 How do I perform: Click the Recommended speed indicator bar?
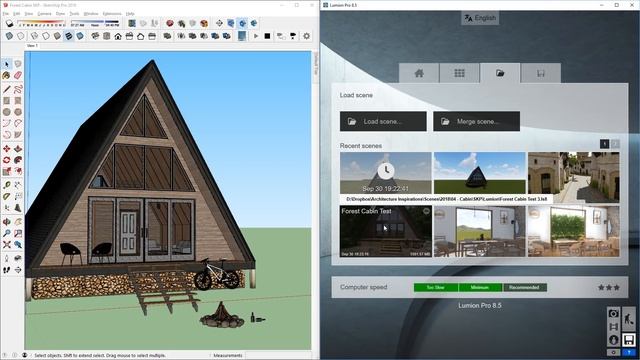pyautogui.click(x=525, y=287)
